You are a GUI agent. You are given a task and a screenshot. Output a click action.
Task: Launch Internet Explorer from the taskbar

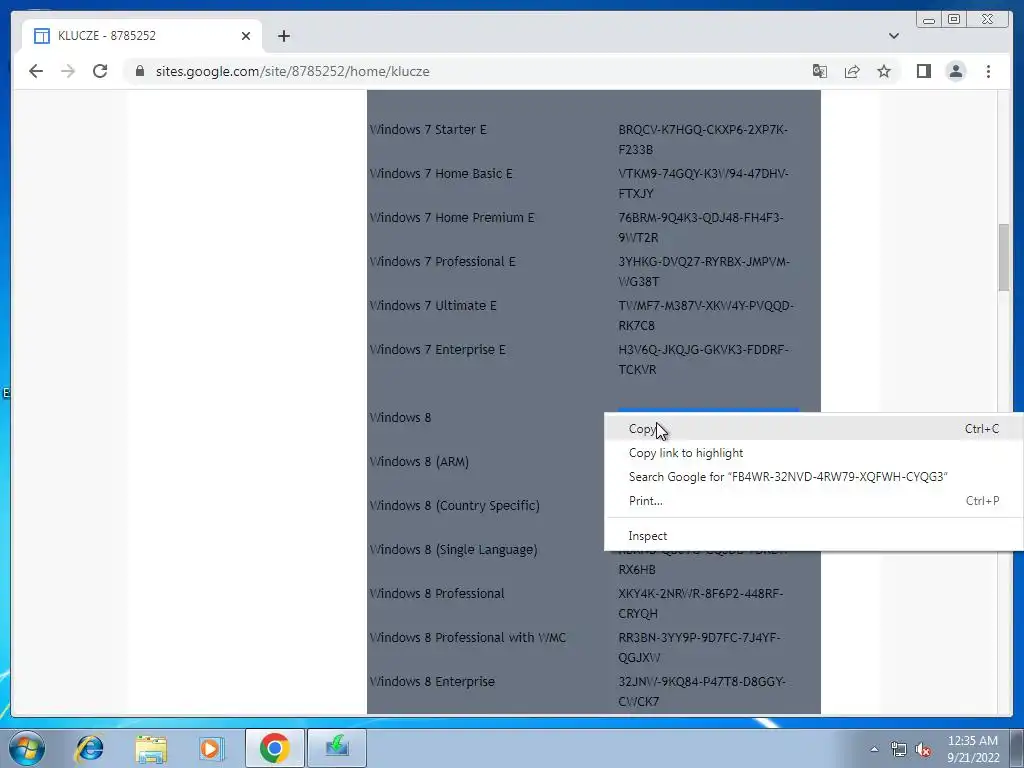pos(89,748)
